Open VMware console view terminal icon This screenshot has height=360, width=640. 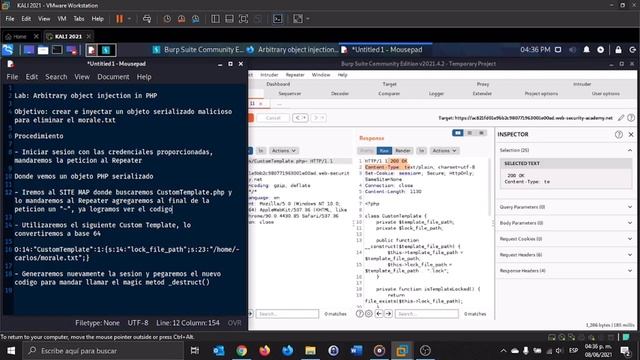(278, 19)
